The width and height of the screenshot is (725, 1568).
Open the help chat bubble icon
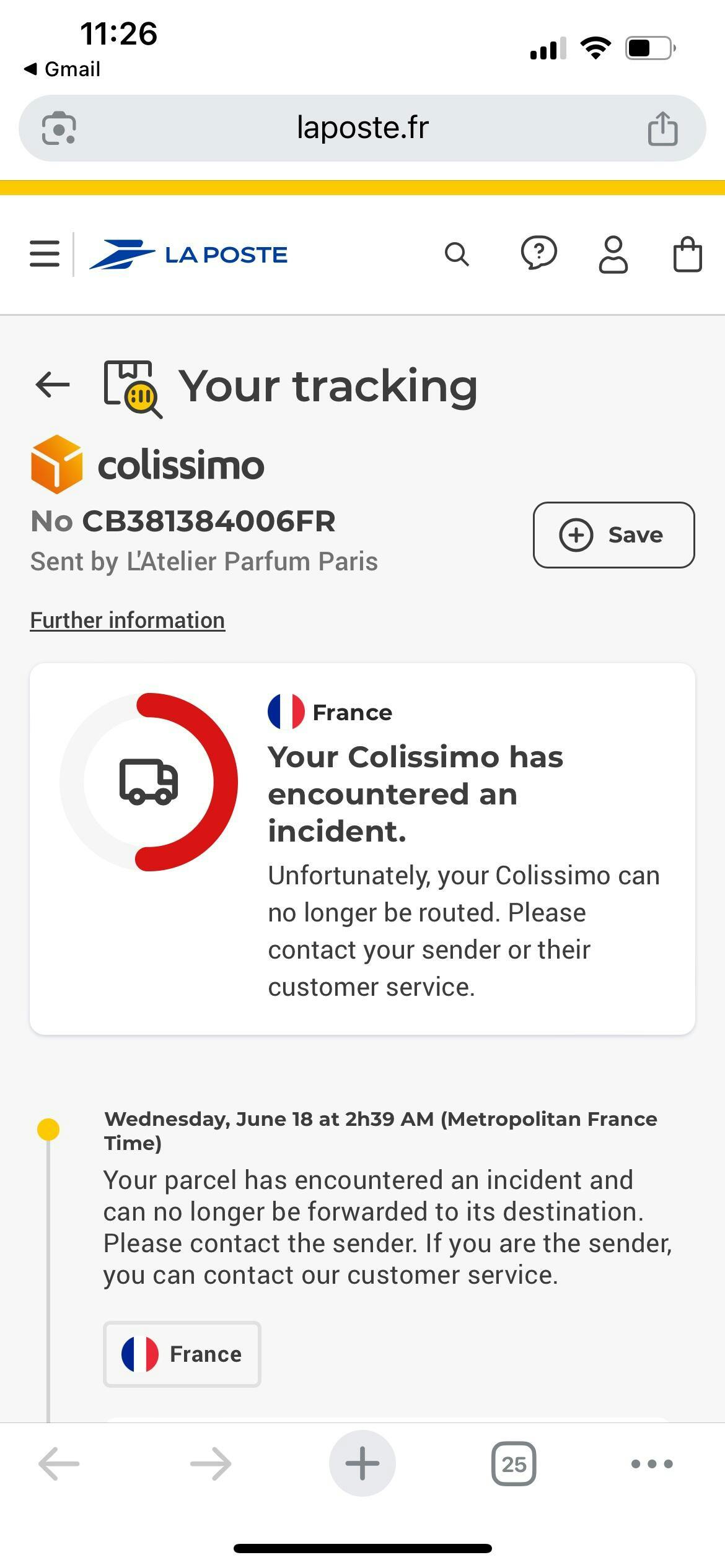coord(539,253)
